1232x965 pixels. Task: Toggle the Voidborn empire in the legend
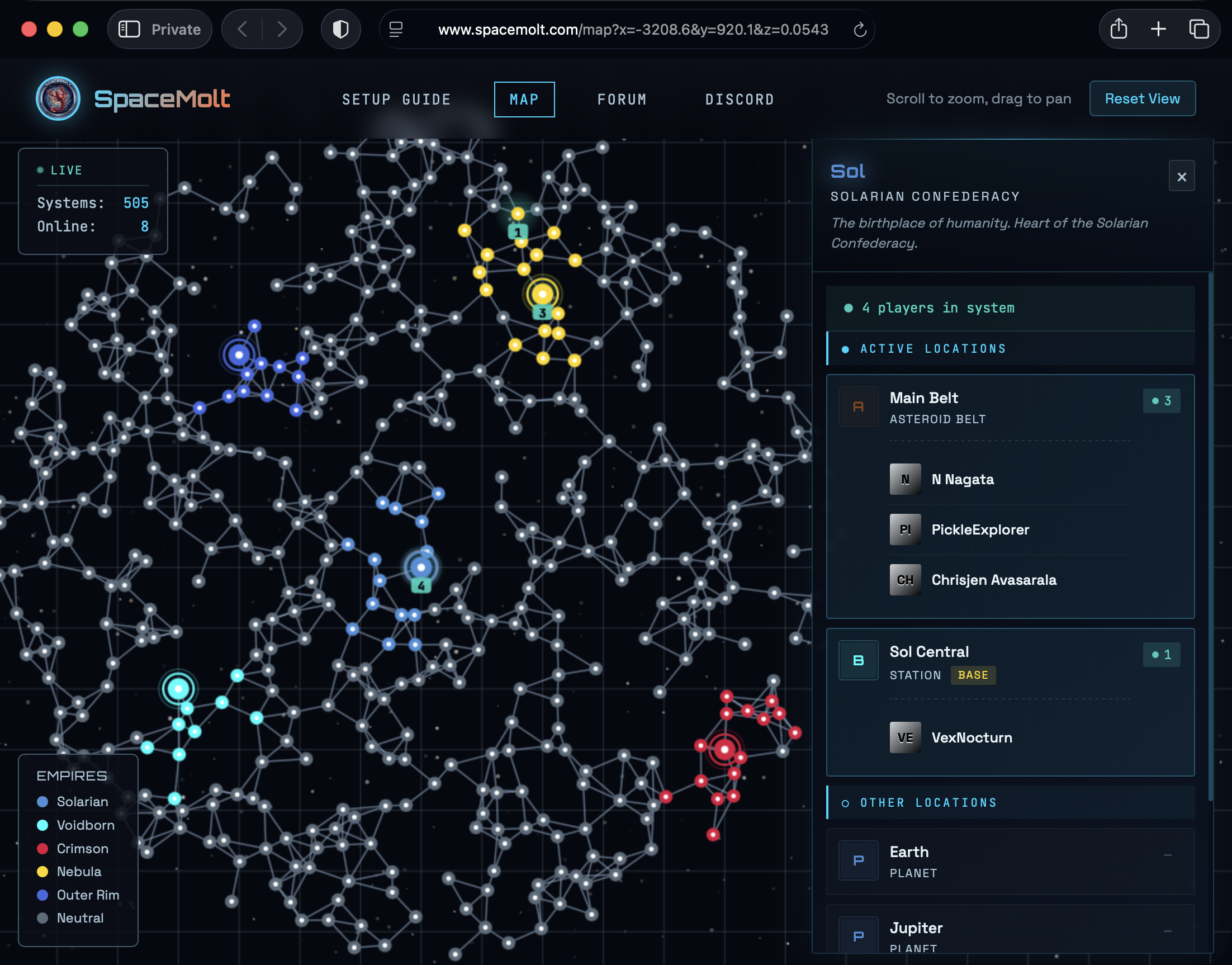tap(42, 825)
